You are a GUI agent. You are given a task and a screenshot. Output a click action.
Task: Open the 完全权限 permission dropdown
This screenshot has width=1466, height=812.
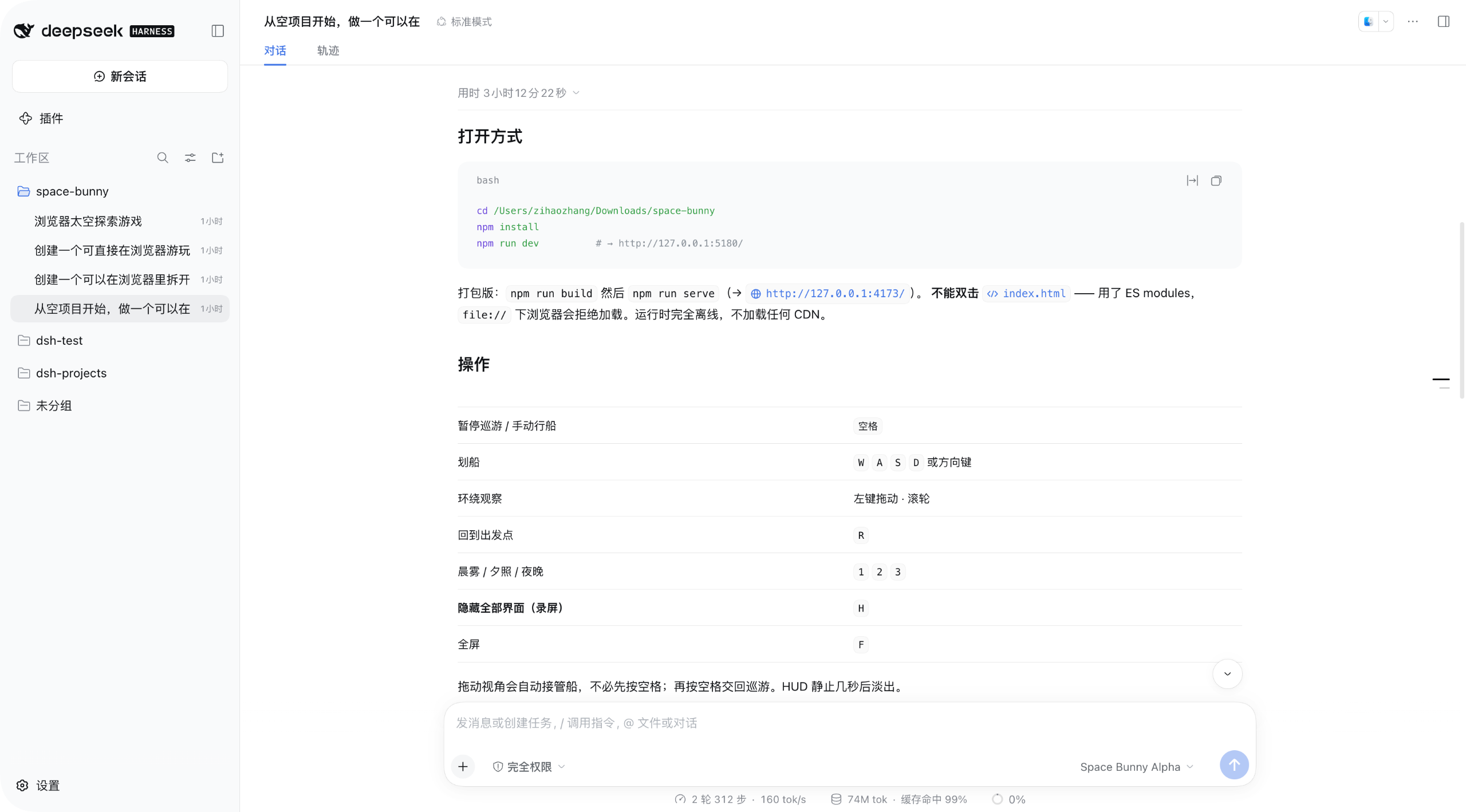point(529,767)
